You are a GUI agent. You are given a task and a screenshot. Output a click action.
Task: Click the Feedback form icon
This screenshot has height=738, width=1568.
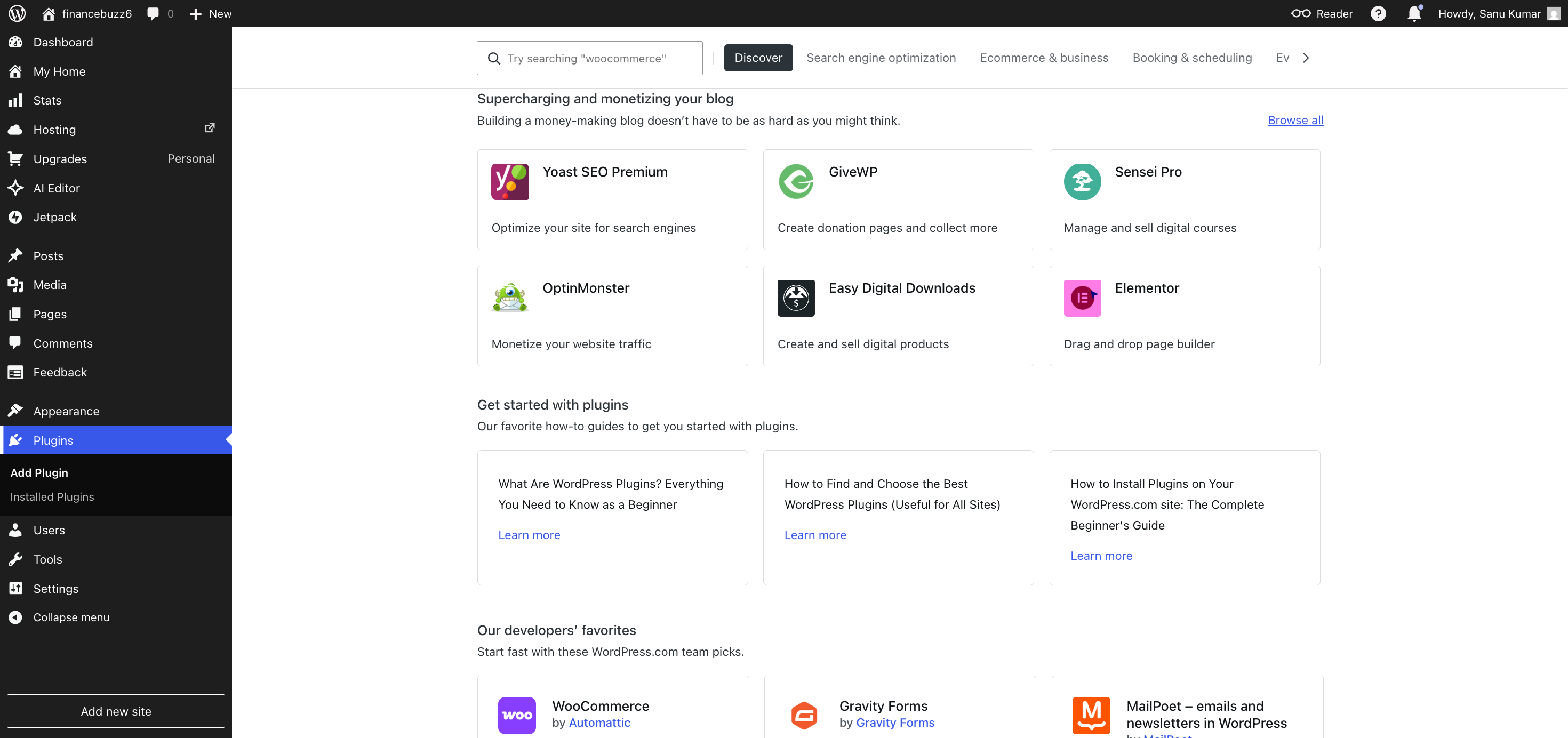[x=16, y=372]
